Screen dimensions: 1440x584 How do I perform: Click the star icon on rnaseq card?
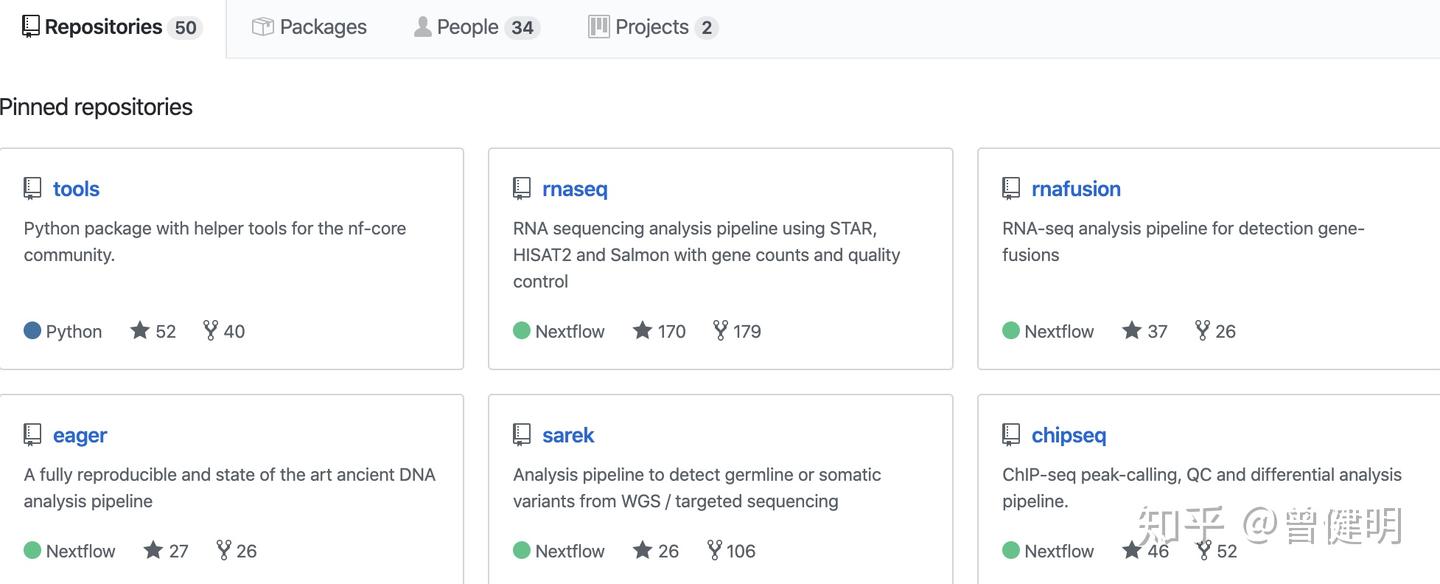(x=642, y=330)
